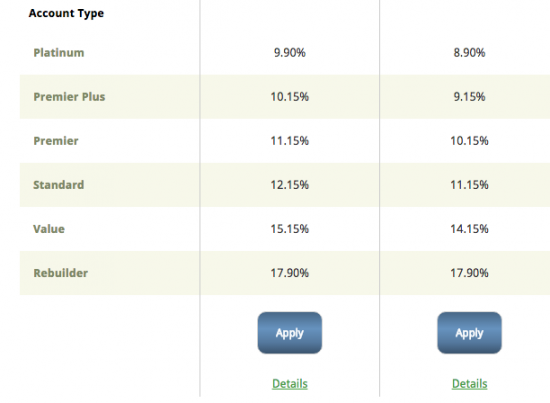Select the Platinum account type label

59,53
